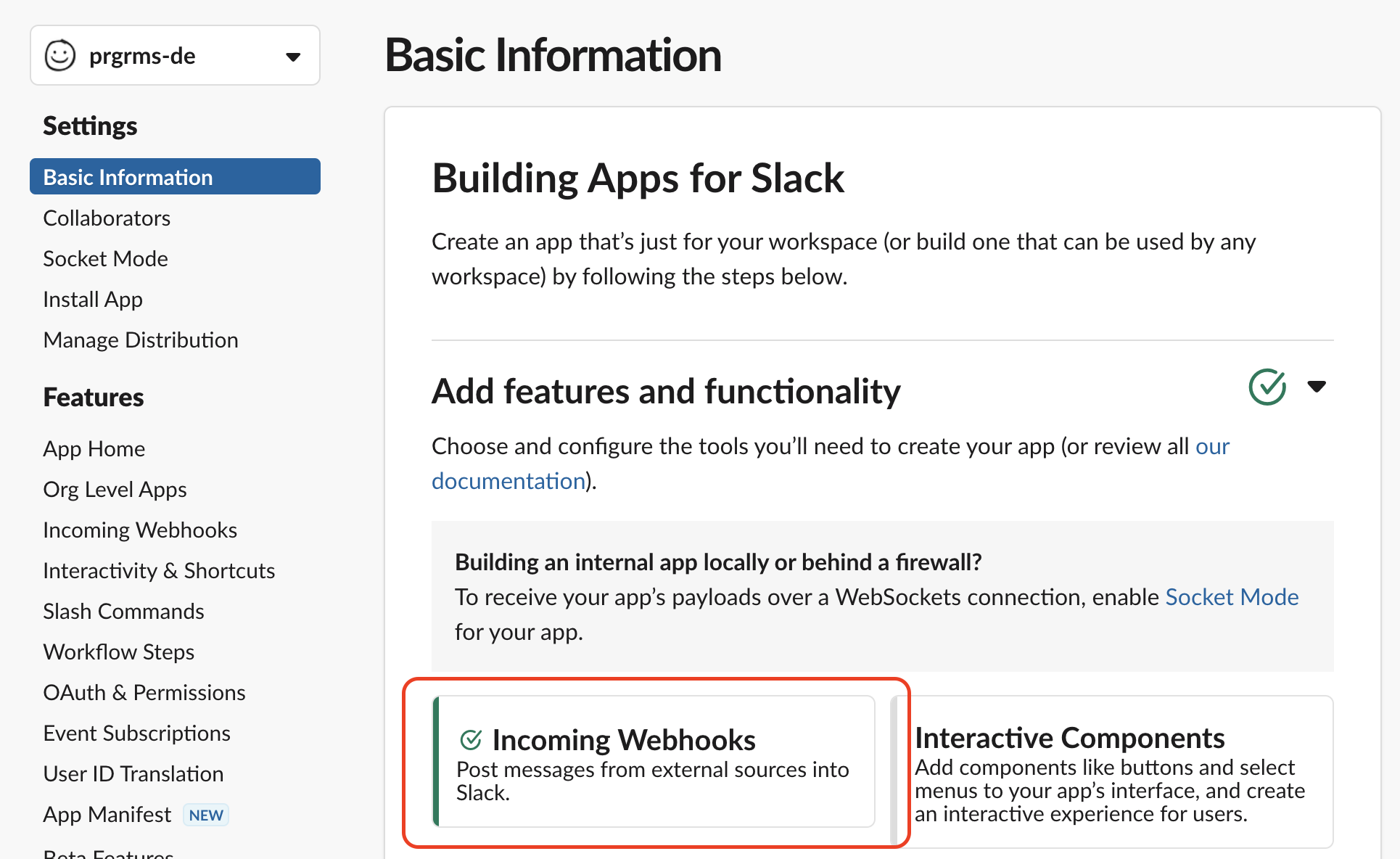
Task: Open User ID Translation
Action: (133, 773)
